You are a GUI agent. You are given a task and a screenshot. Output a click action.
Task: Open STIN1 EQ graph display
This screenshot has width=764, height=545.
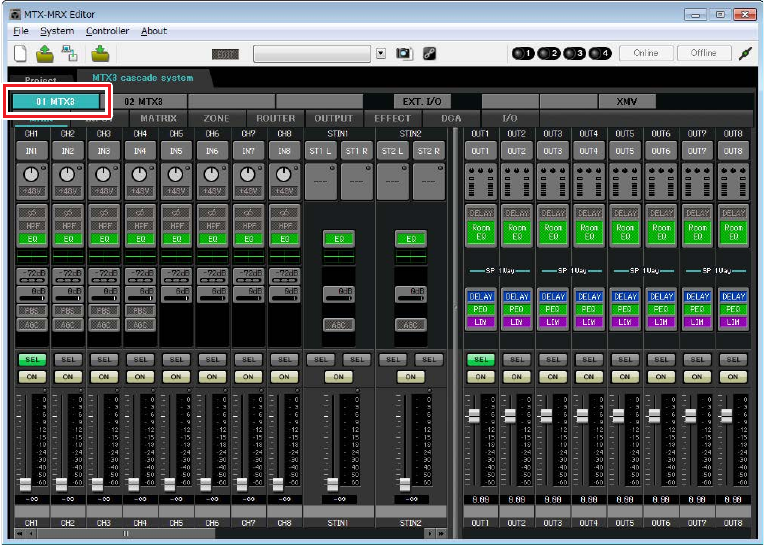(x=339, y=257)
